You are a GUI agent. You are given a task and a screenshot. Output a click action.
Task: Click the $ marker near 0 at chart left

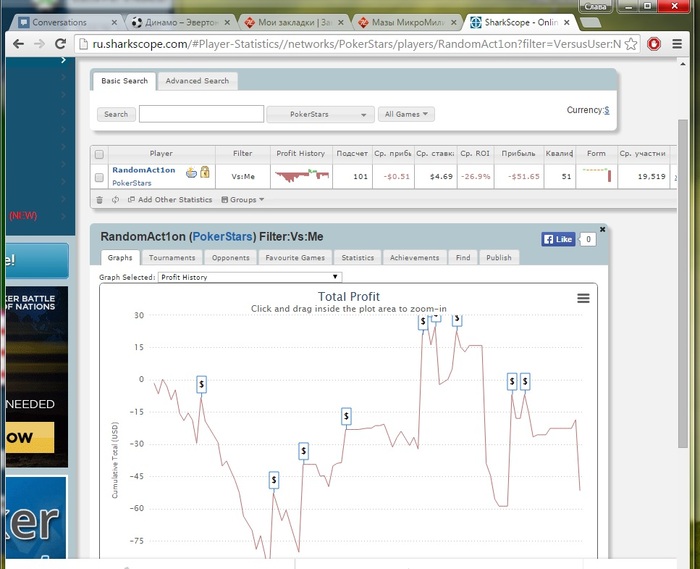coord(201,384)
